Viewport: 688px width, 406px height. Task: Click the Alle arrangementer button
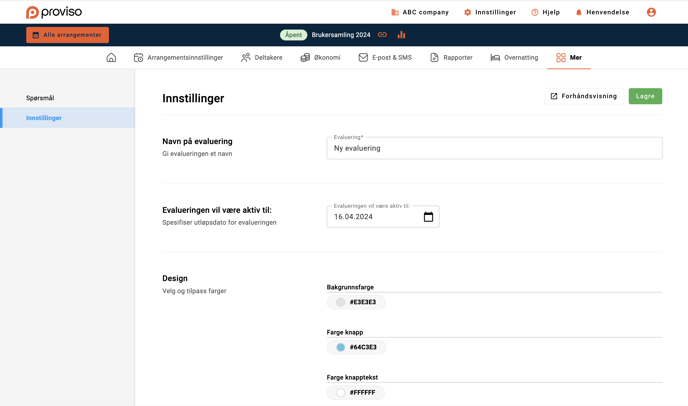click(67, 35)
